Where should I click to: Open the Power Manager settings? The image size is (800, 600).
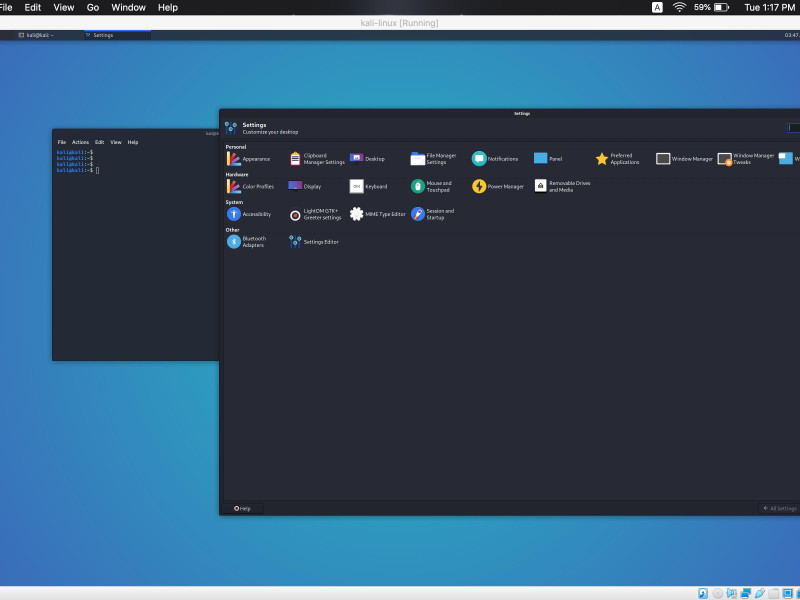click(498, 186)
